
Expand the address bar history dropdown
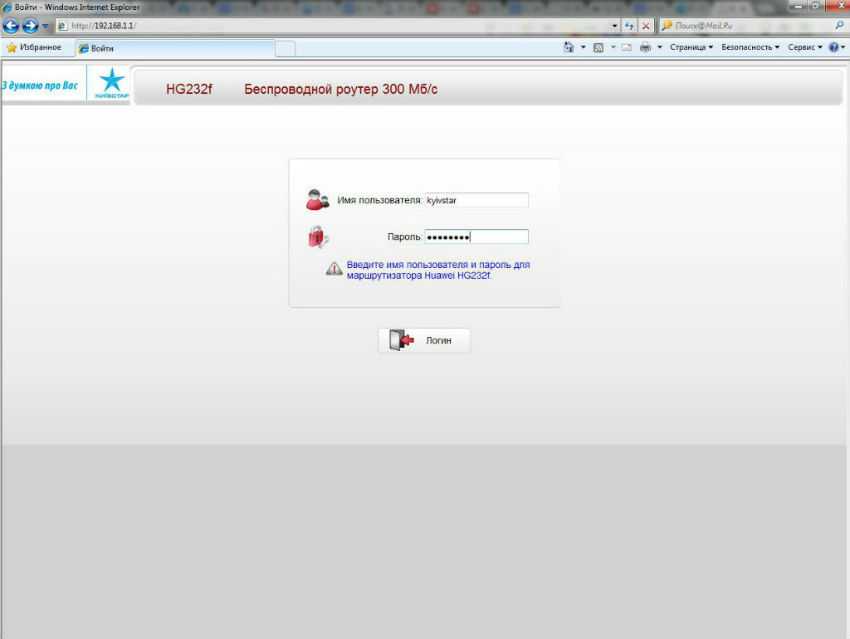[615, 25]
